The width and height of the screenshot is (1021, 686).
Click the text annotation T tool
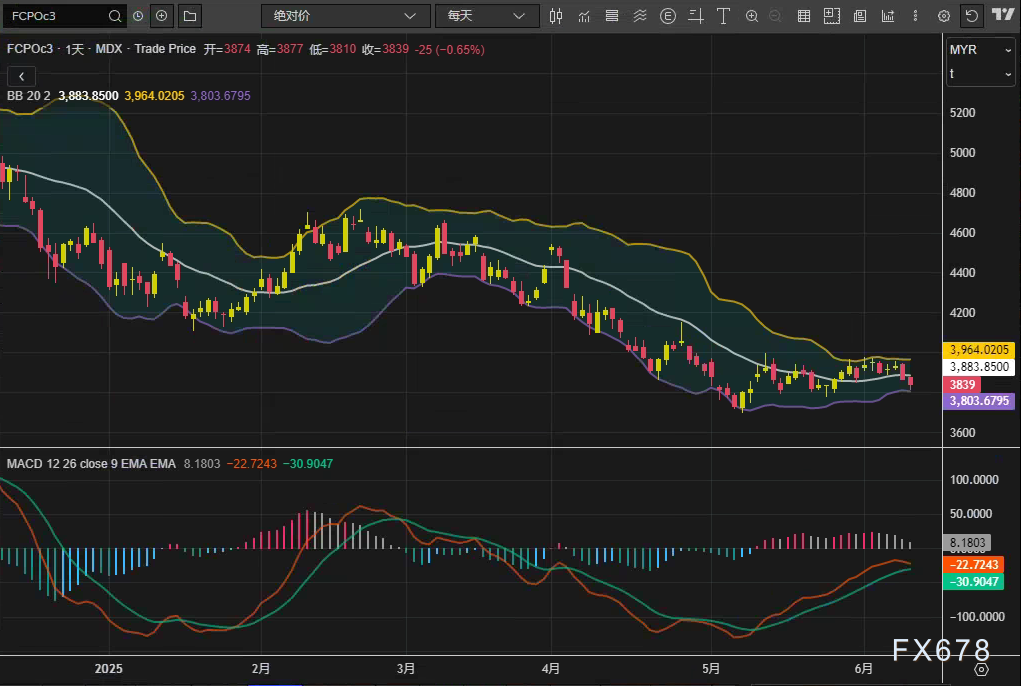pos(723,16)
